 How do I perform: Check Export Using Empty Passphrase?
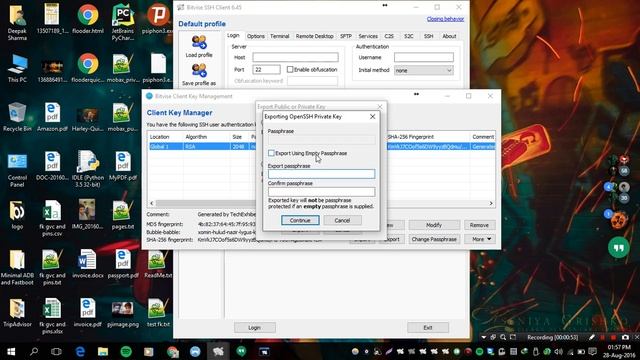coord(271,153)
